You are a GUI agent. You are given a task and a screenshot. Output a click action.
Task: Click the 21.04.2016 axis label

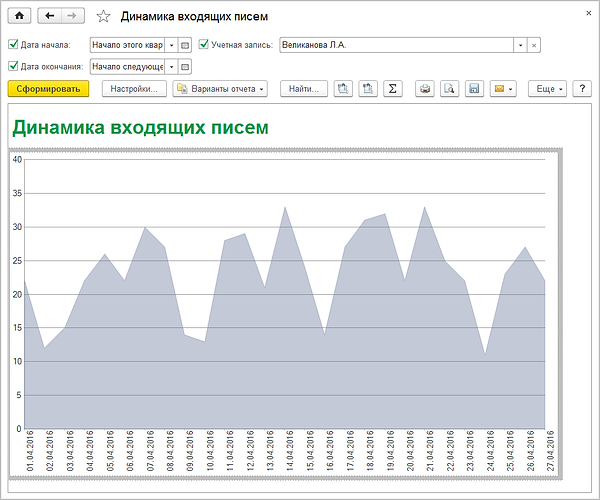point(430,451)
